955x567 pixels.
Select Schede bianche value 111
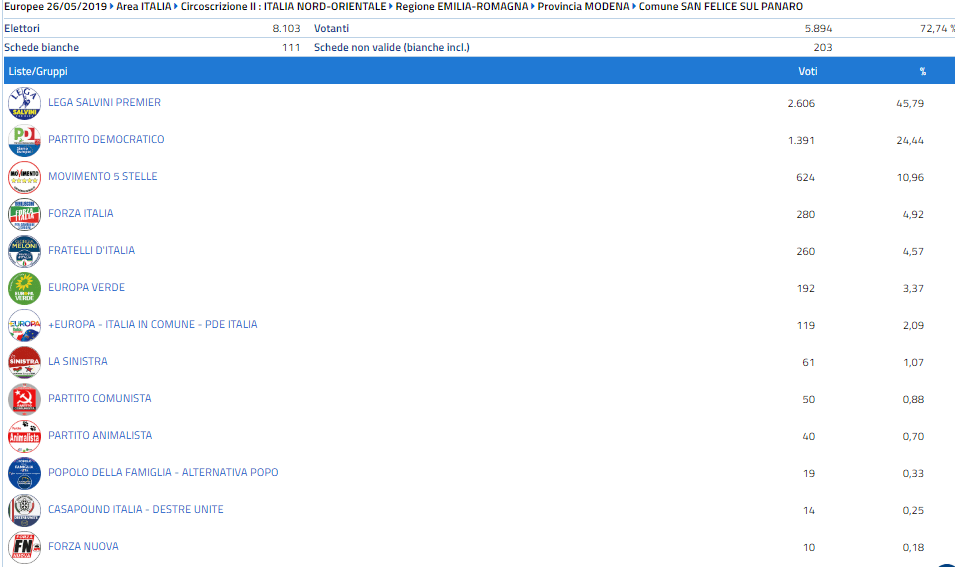[x=291, y=48]
